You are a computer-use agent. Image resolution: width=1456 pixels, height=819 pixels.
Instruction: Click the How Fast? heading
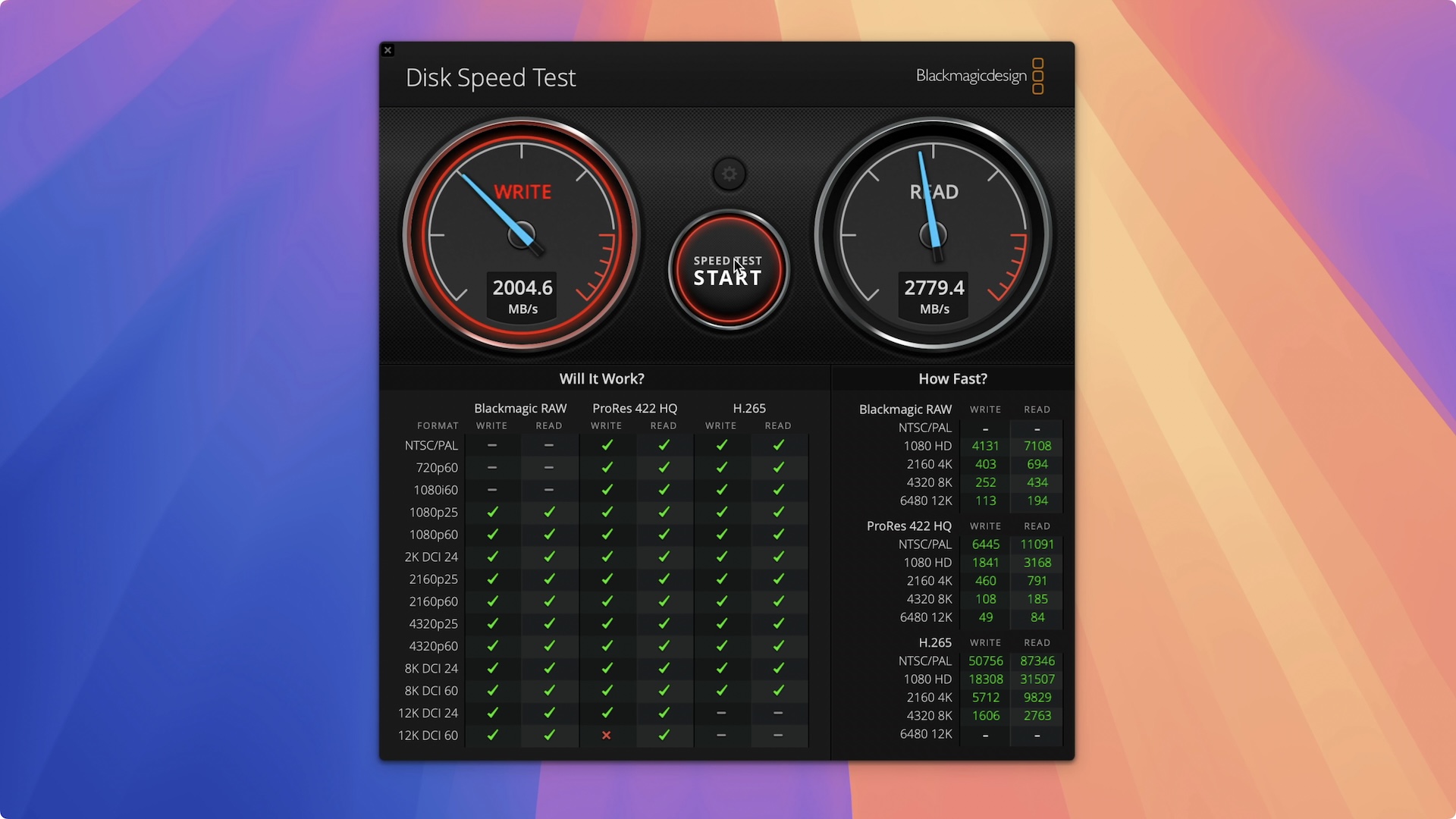pyautogui.click(x=952, y=378)
